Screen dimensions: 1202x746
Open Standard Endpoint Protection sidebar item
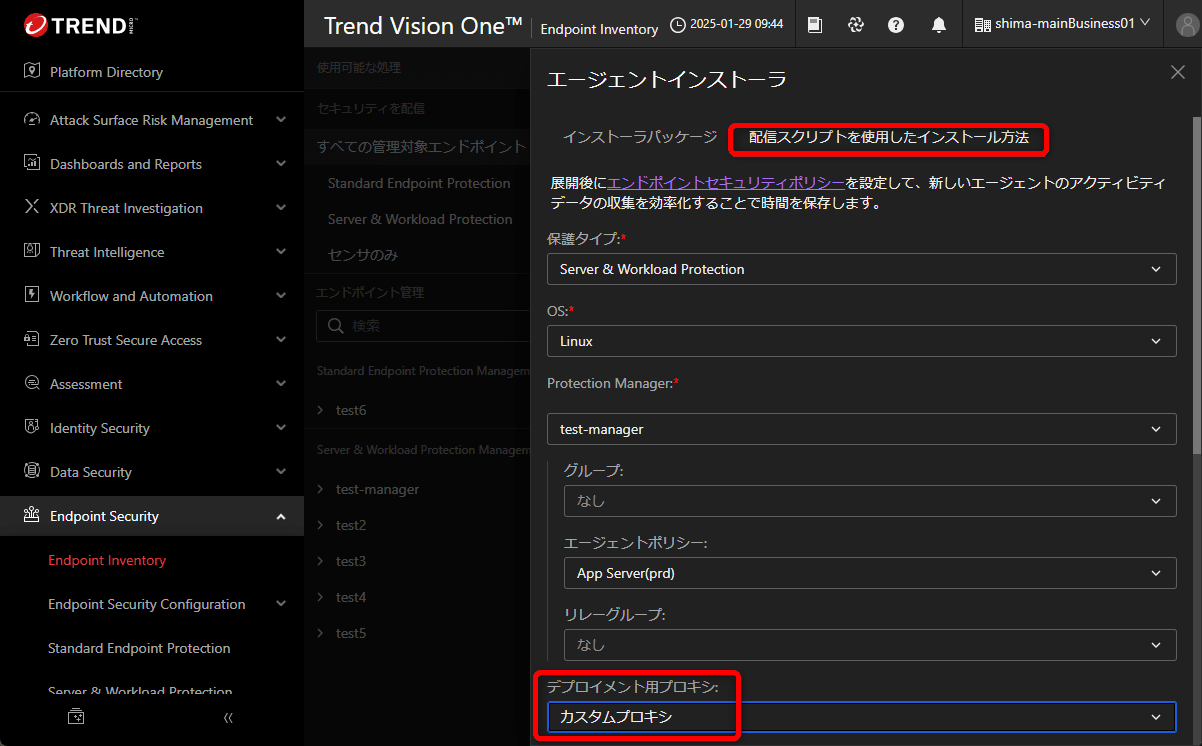click(139, 648)
